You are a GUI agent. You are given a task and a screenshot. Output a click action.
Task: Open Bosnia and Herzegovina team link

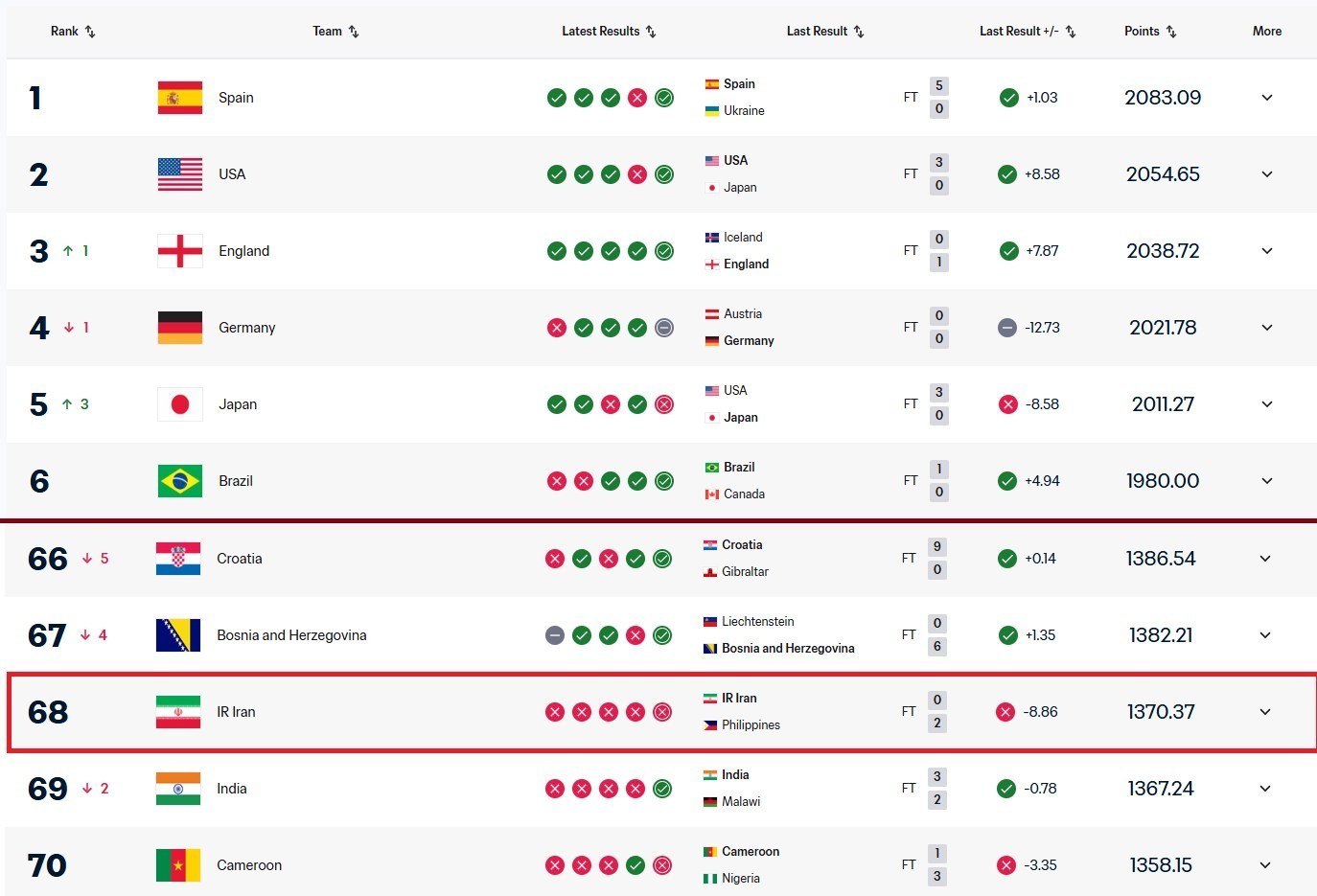291,635
